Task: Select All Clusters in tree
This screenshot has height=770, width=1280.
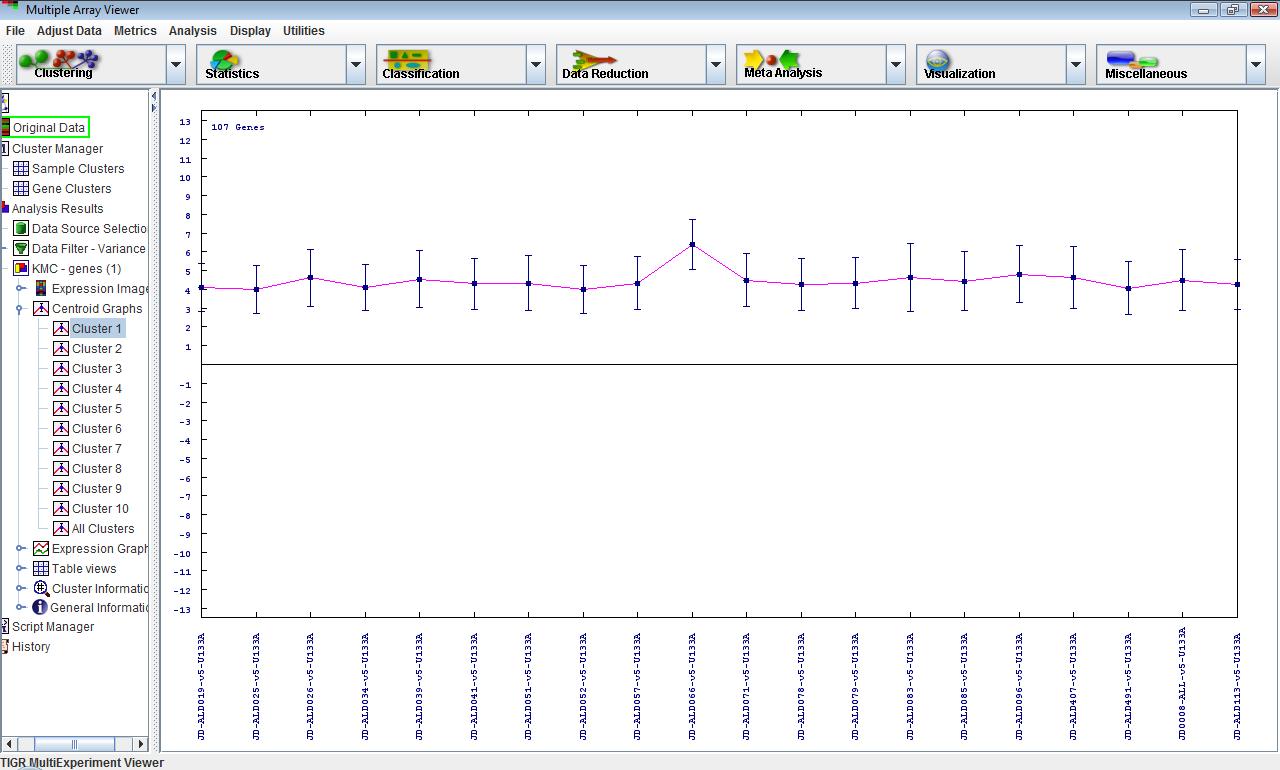Action: coord(102,528)
